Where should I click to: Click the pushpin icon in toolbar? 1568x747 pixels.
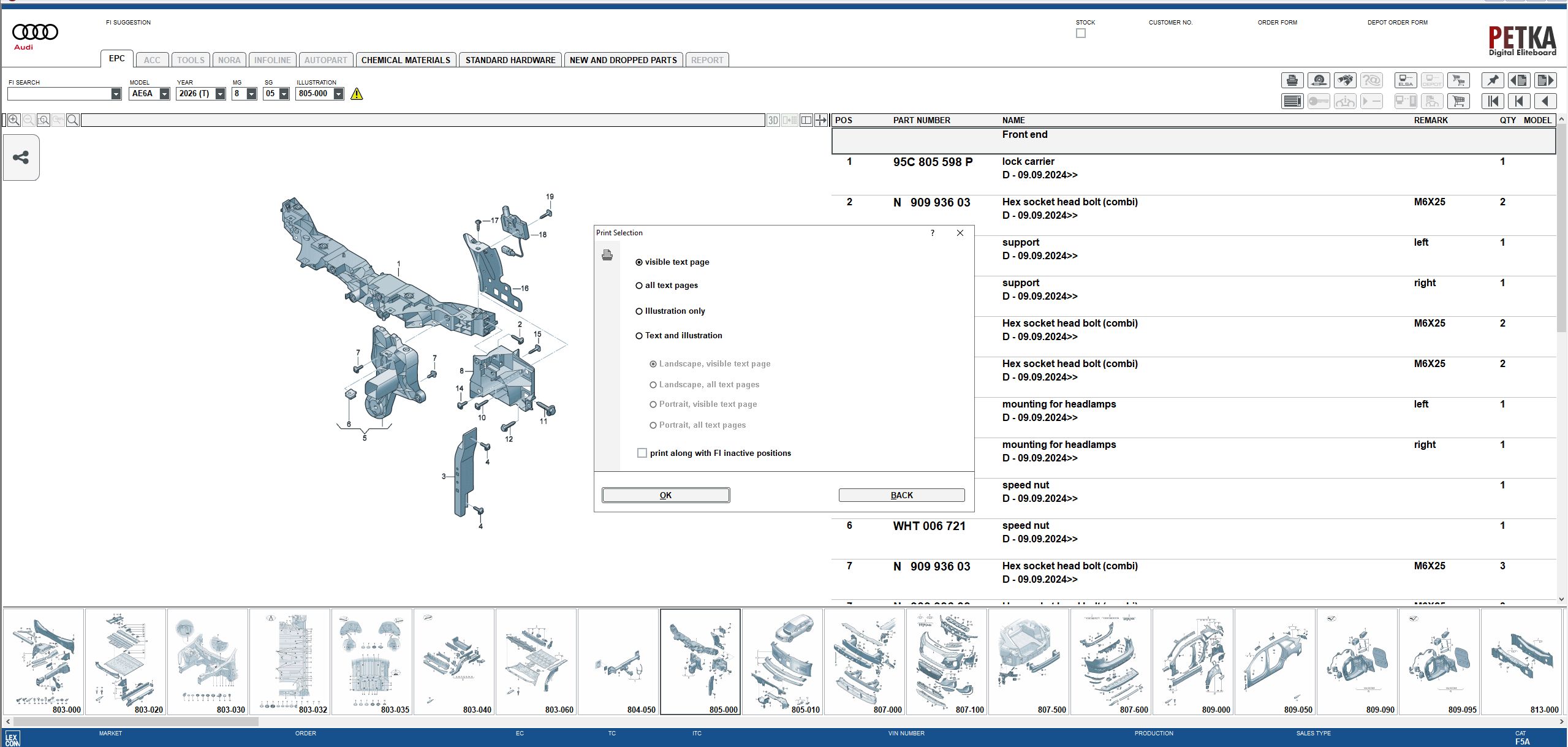pos(1493,80)
